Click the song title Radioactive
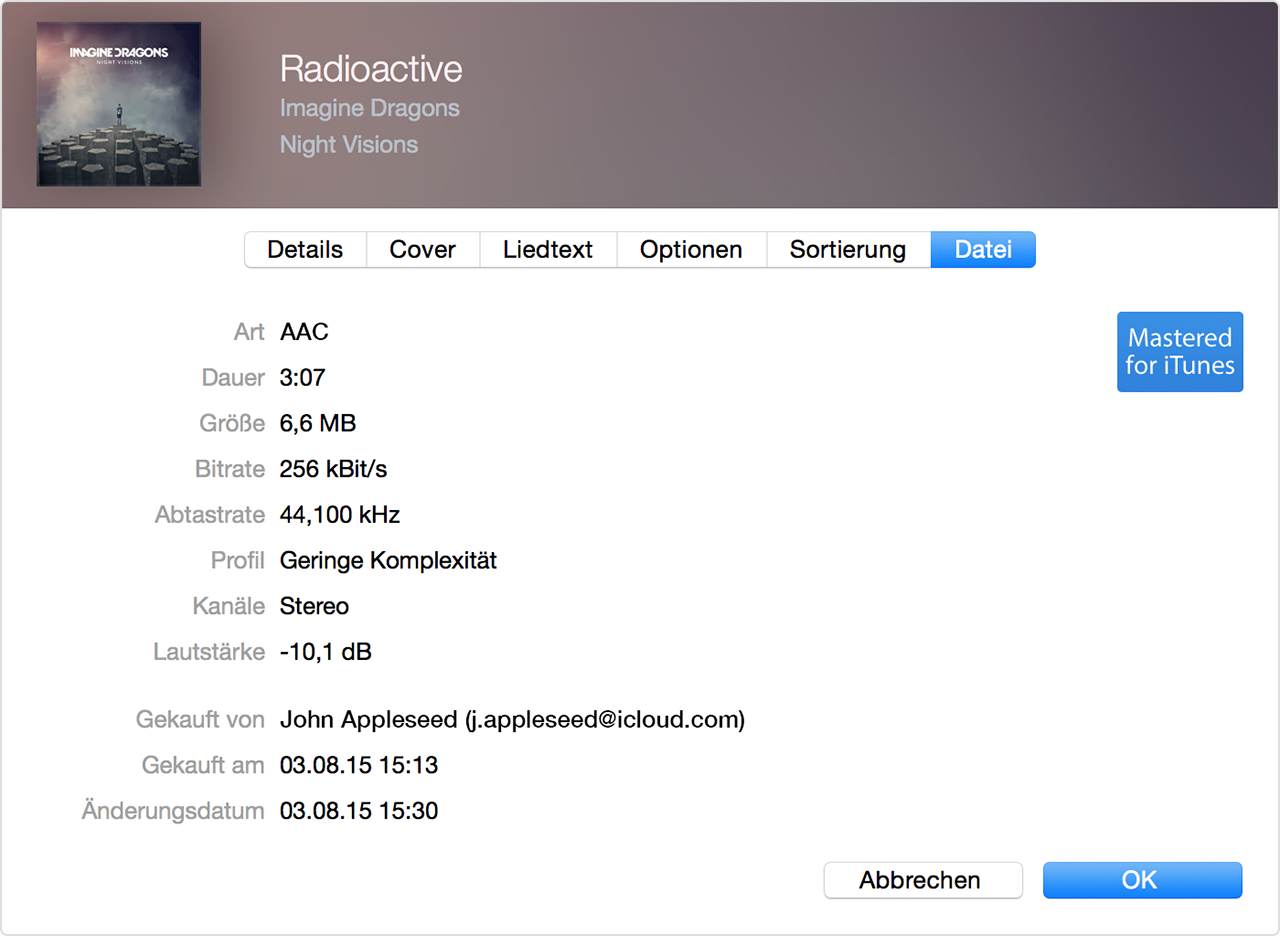The height and width of the screenshot is (936, 1280). click(371, 69)
